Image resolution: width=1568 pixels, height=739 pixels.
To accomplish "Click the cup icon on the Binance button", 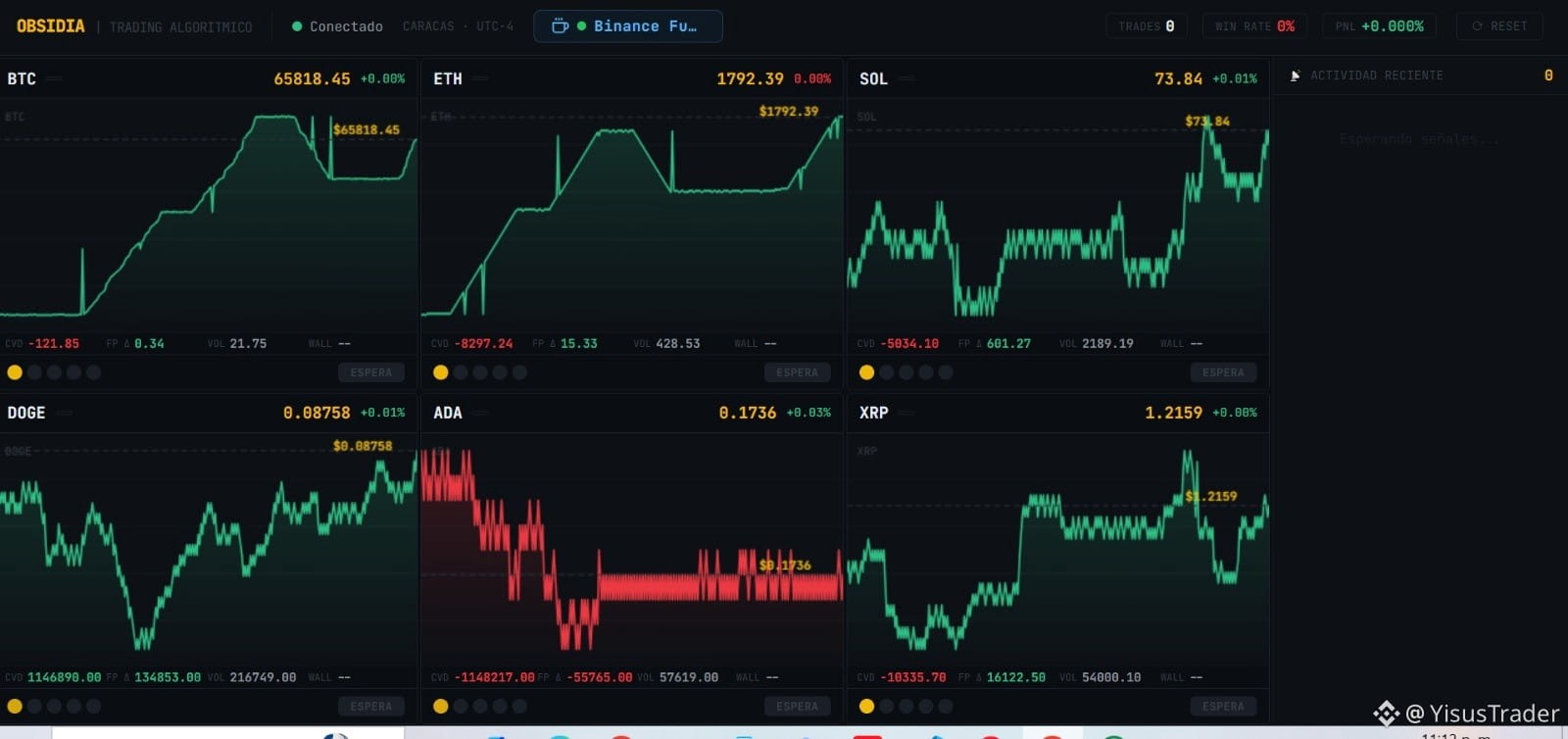I will click(560, 26).
